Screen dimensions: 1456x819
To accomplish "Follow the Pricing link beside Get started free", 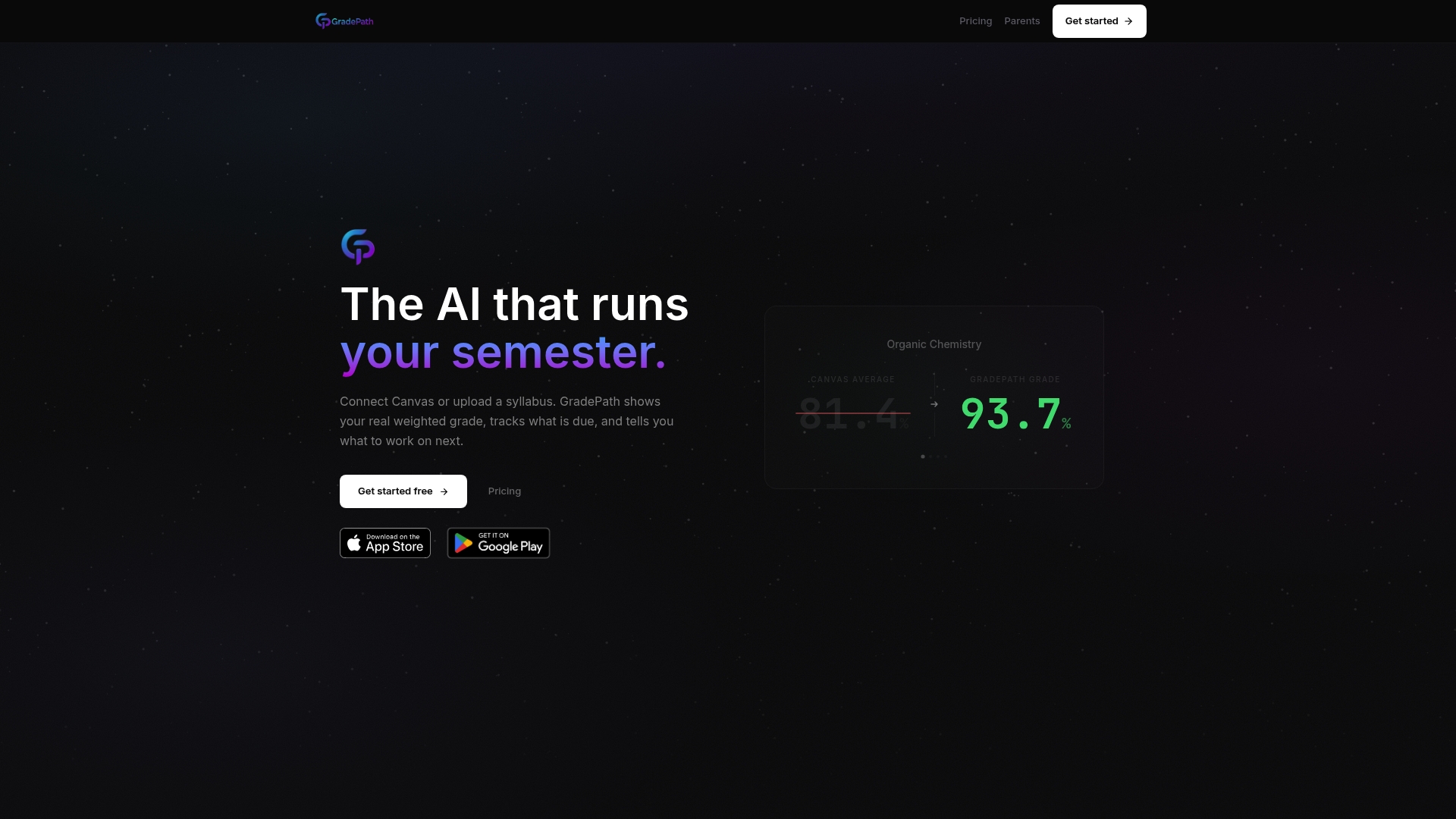I will [504, 491].
